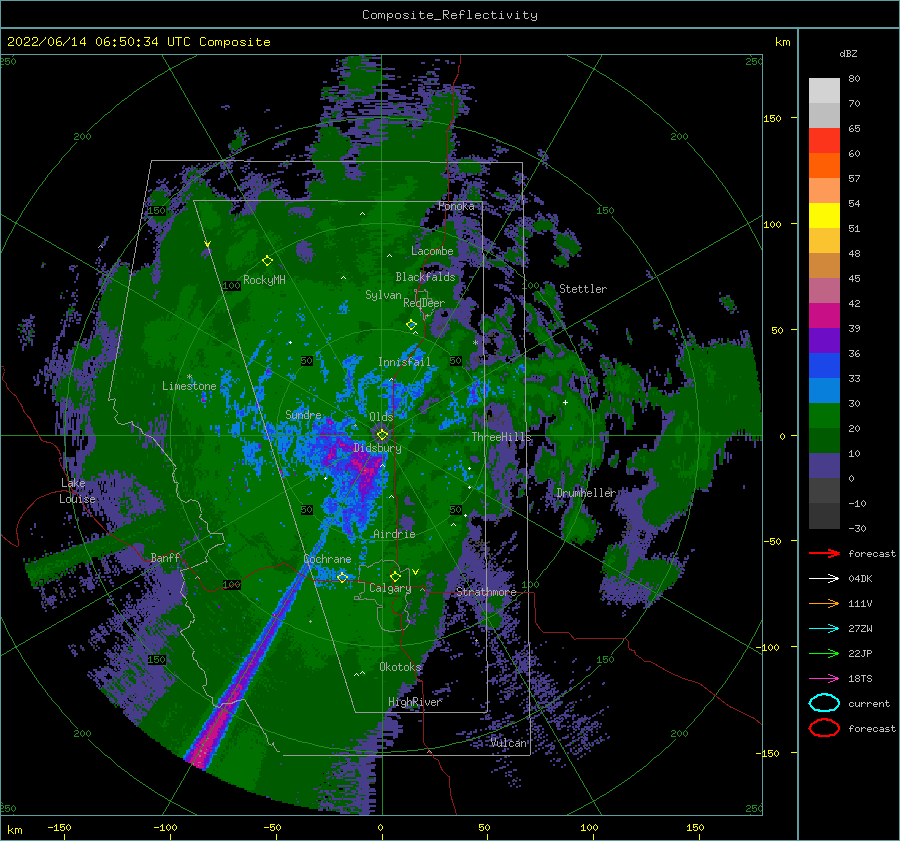Click the red 'forecast' ellipse legend icon
The image size is (900, 841).
[x=824, y=728]
